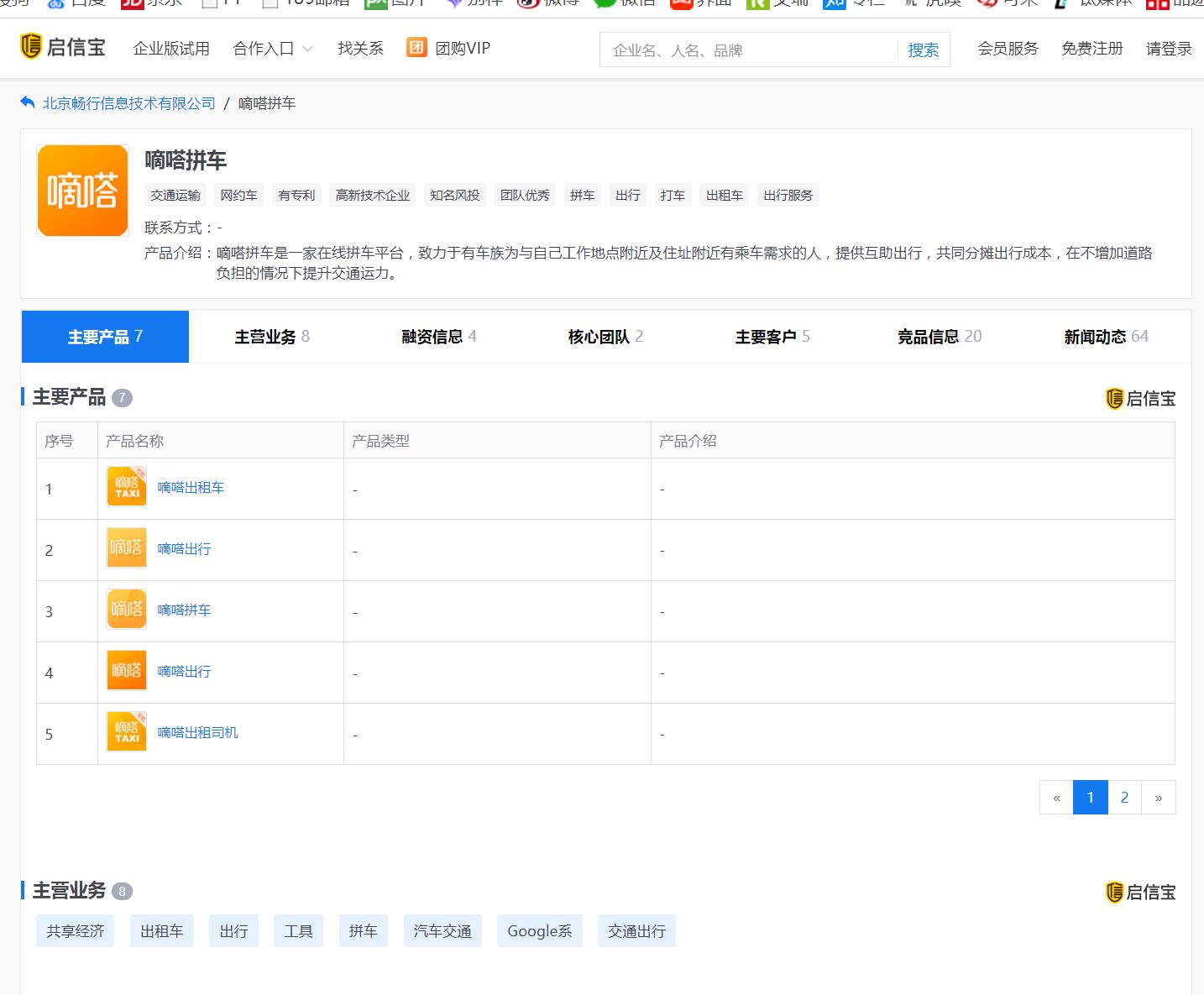
Task: Open the 新闻动态 tab
Action: tap(1107, 337)
